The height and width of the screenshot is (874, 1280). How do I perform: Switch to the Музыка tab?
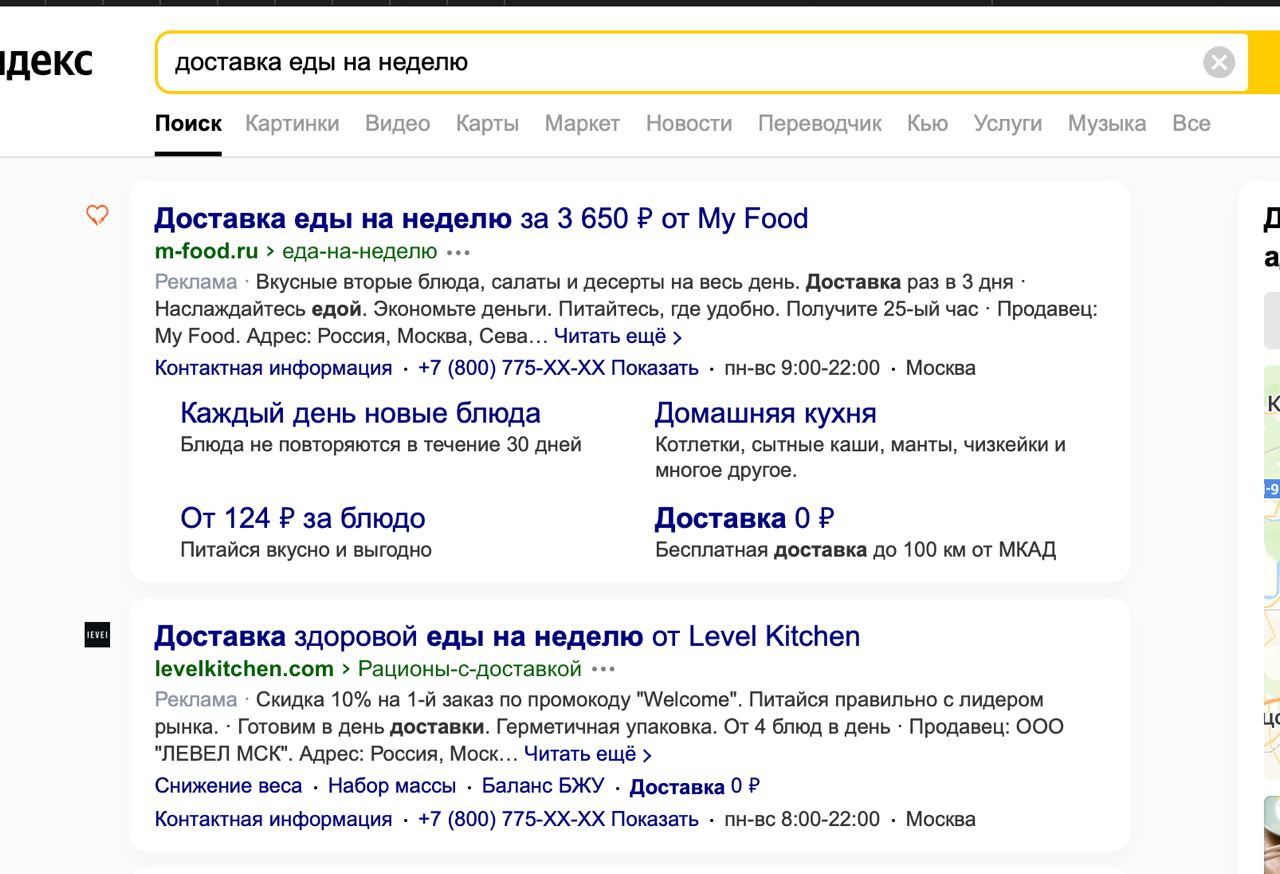[1107, 124]
